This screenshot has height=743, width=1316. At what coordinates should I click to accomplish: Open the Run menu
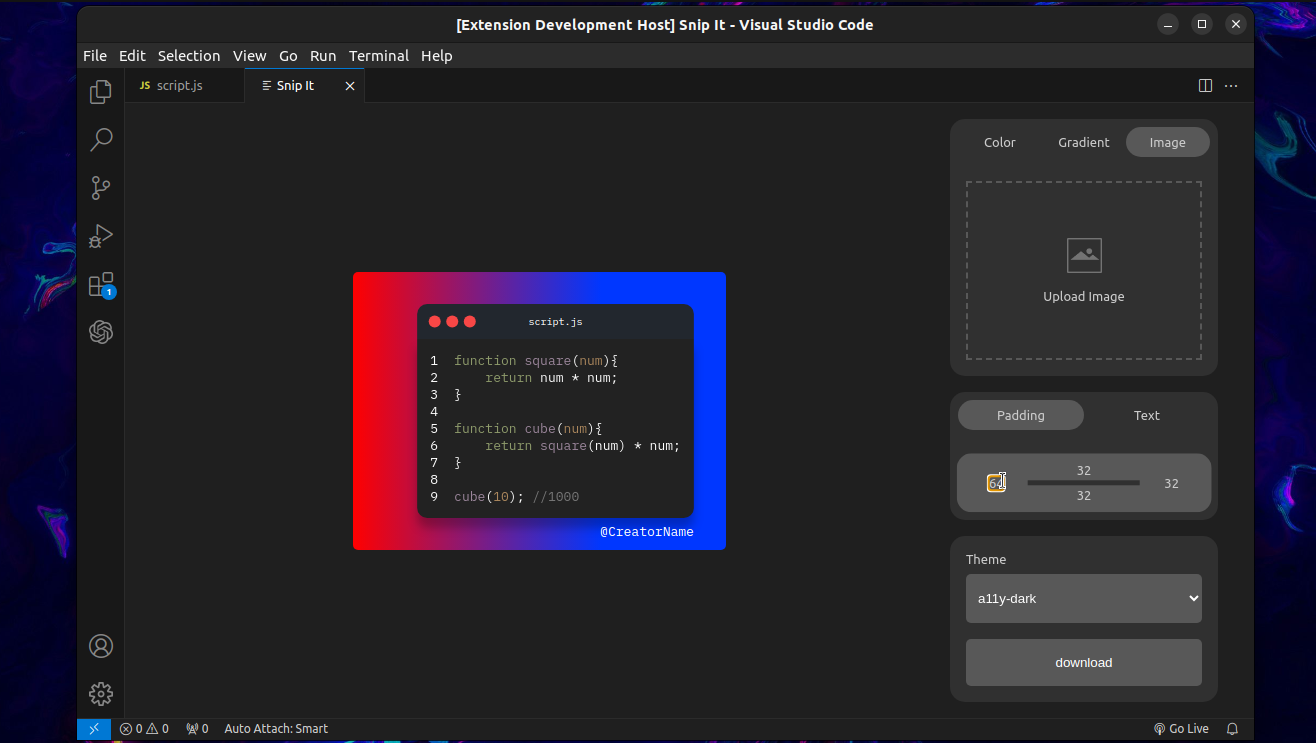click(323, 56)
